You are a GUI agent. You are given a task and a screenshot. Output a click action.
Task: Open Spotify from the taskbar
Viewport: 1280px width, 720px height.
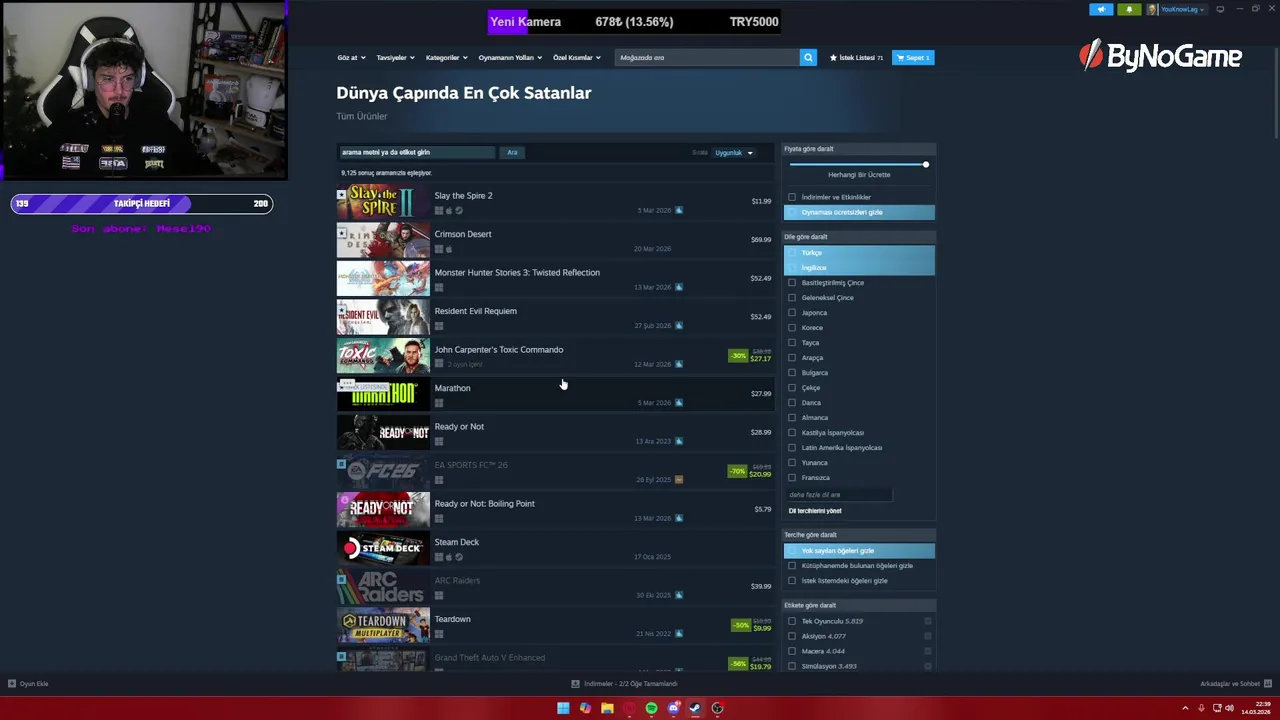(651, 708)
